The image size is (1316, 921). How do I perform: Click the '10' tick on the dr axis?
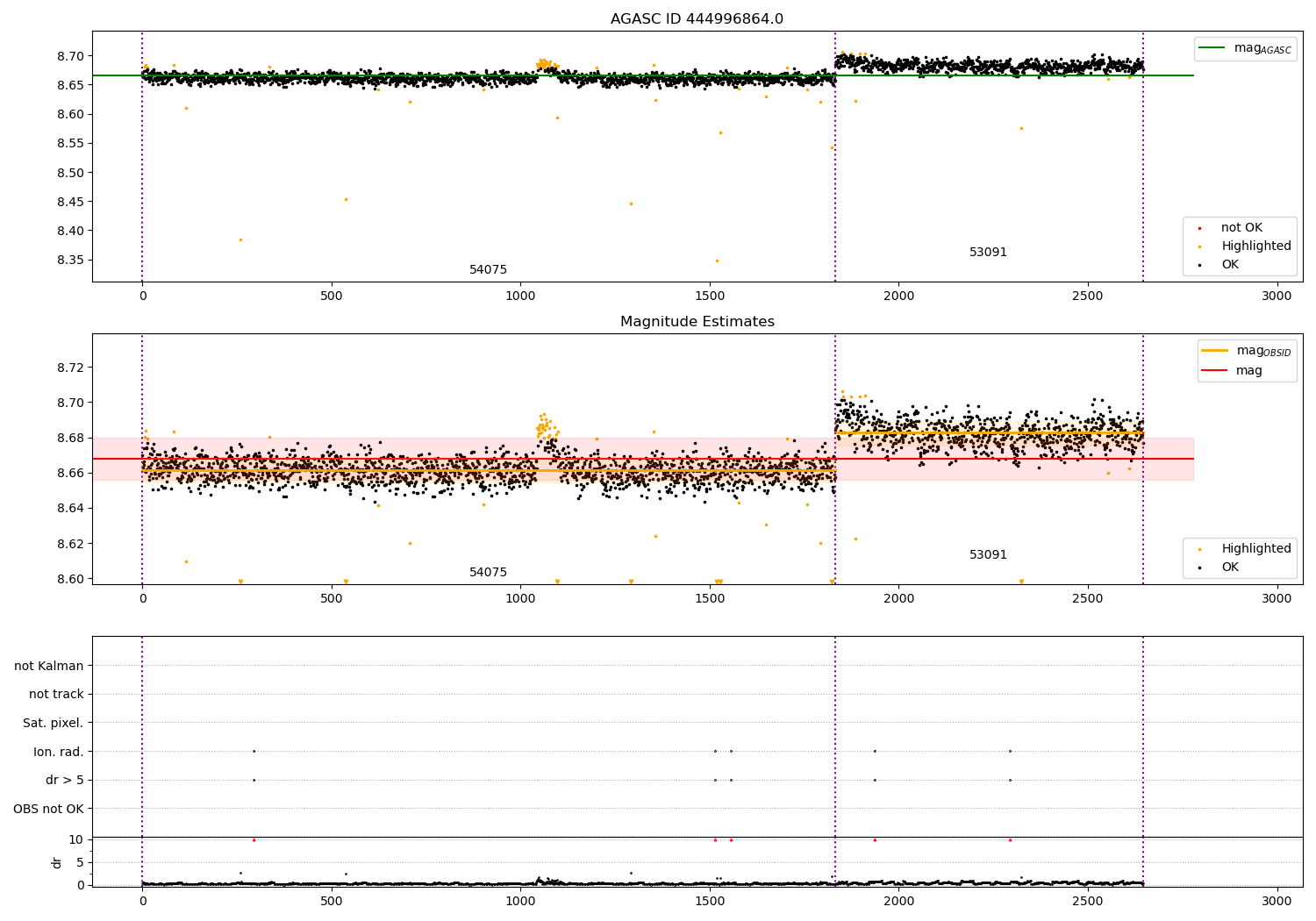click(76, 840)
